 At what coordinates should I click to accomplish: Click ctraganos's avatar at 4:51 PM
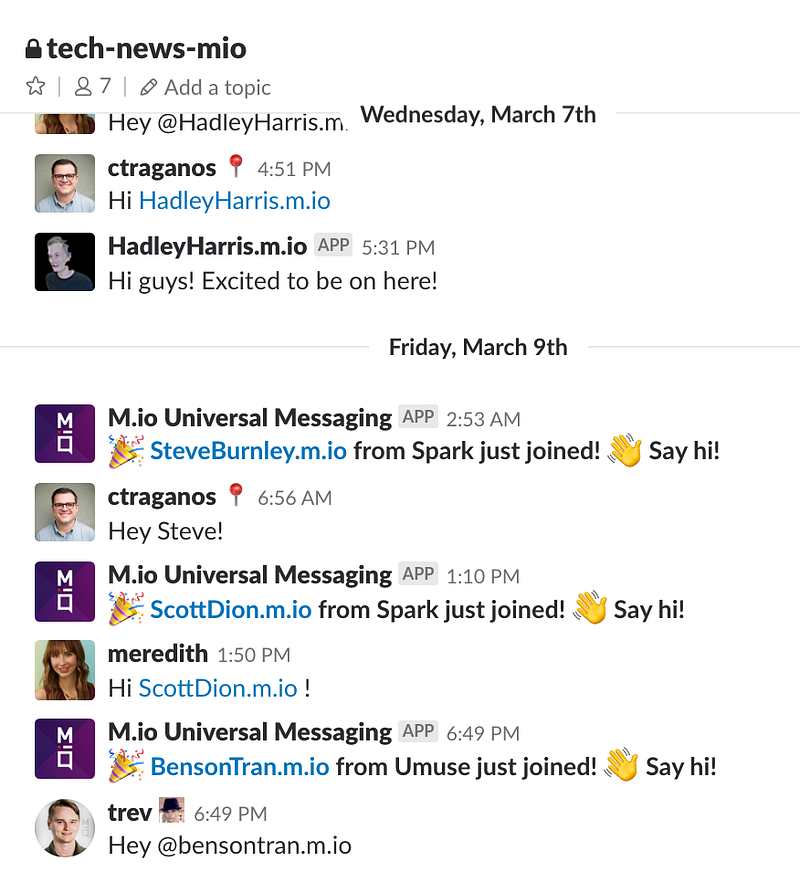65,183
